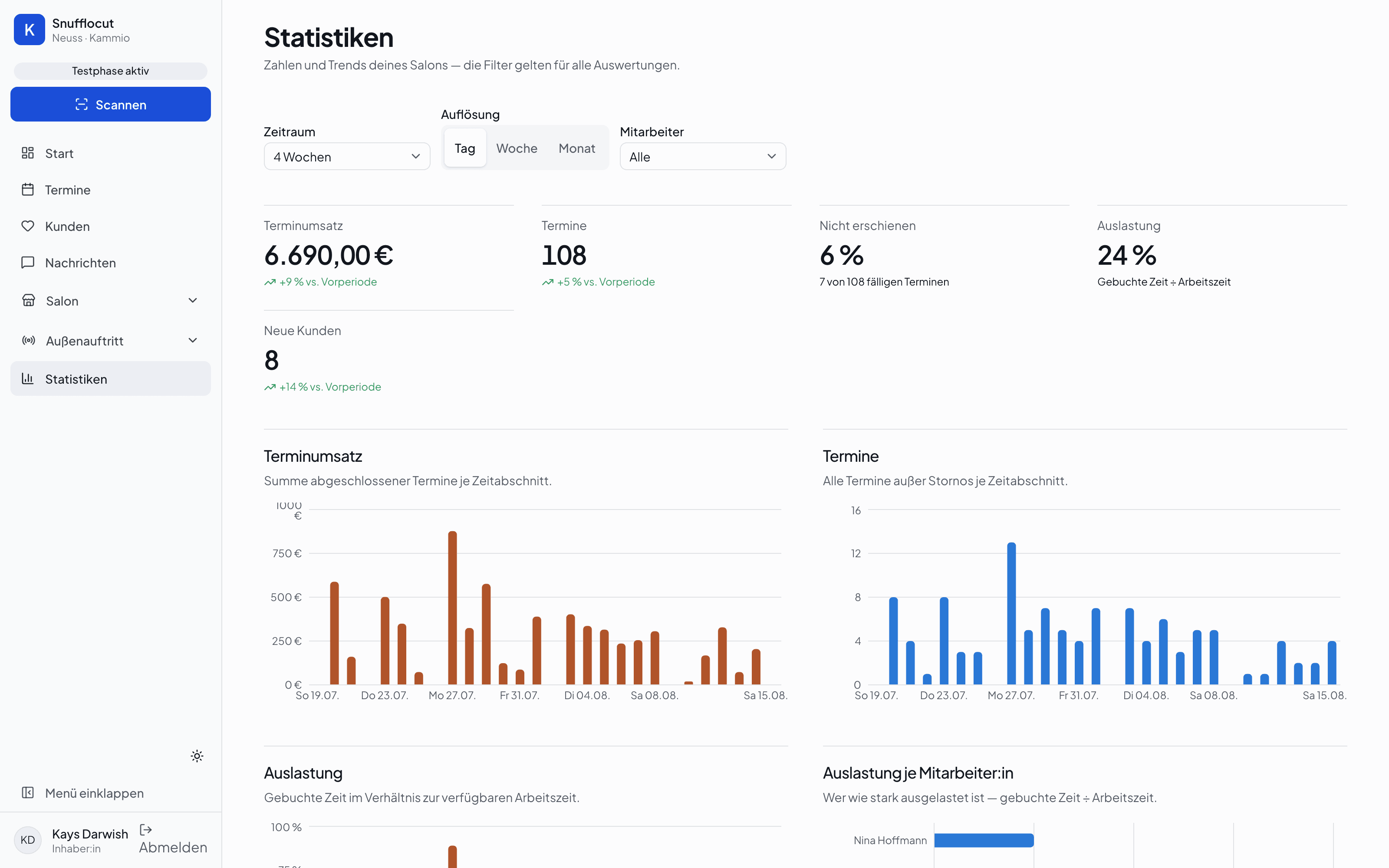The image size is (1389, 868).
Task: Click the collapse menu panel icon
Action: pos(27,793)
